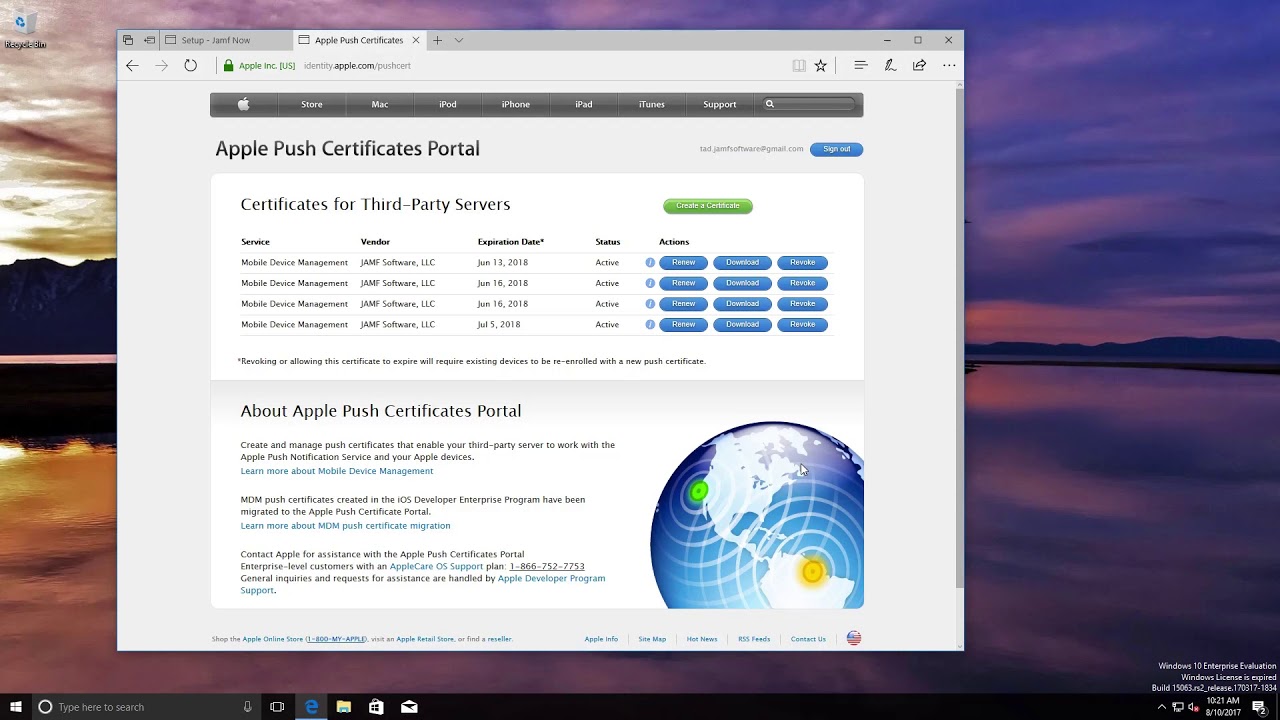The height and width of the screenshot is (720, 1280).
Task: Close the Apple Push Certificates tab
Action: [416, 40]
